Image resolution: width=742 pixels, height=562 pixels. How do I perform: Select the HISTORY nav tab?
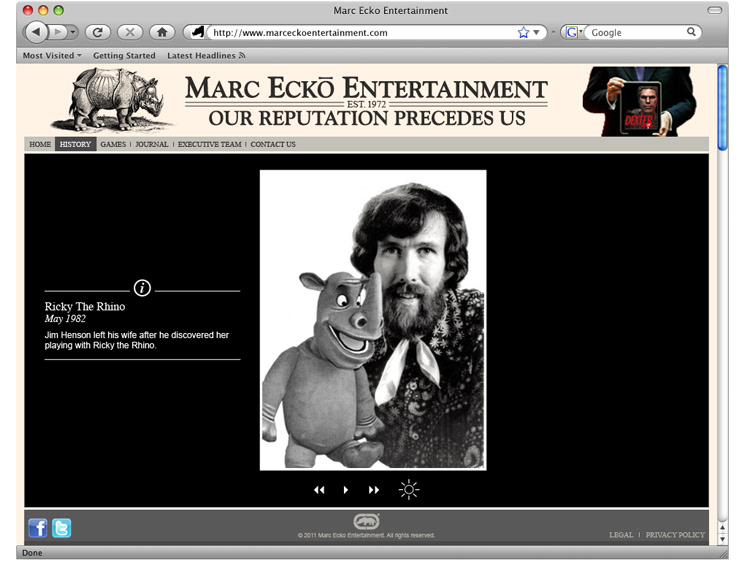[75, 144]
